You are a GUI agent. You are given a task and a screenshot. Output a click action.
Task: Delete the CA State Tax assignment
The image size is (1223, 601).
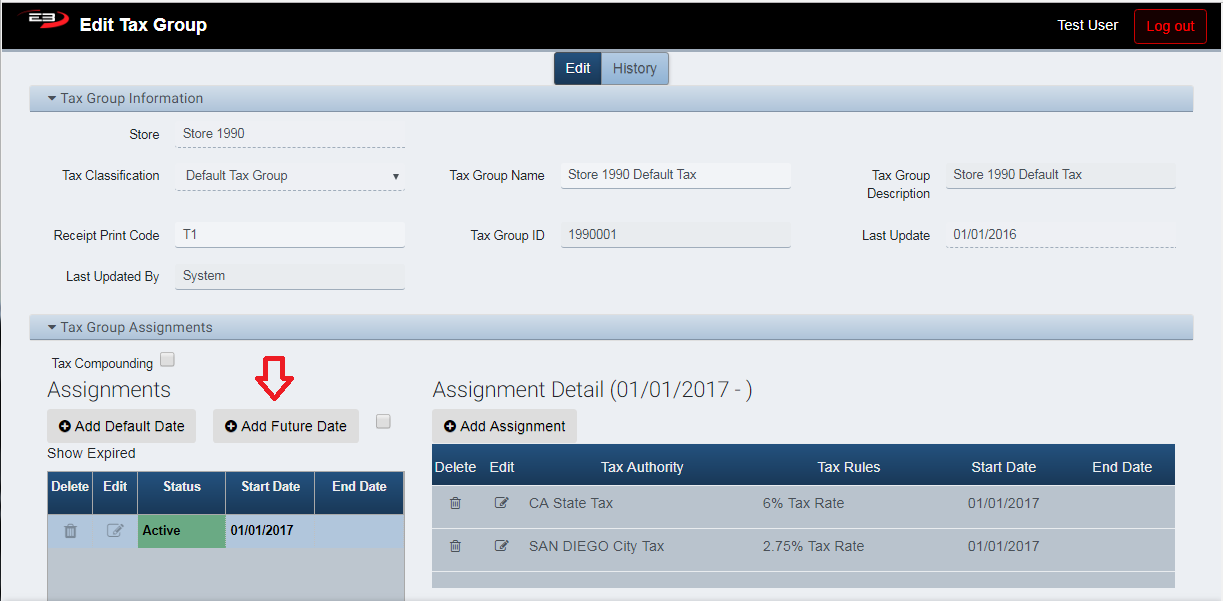[x=455, y=503]
